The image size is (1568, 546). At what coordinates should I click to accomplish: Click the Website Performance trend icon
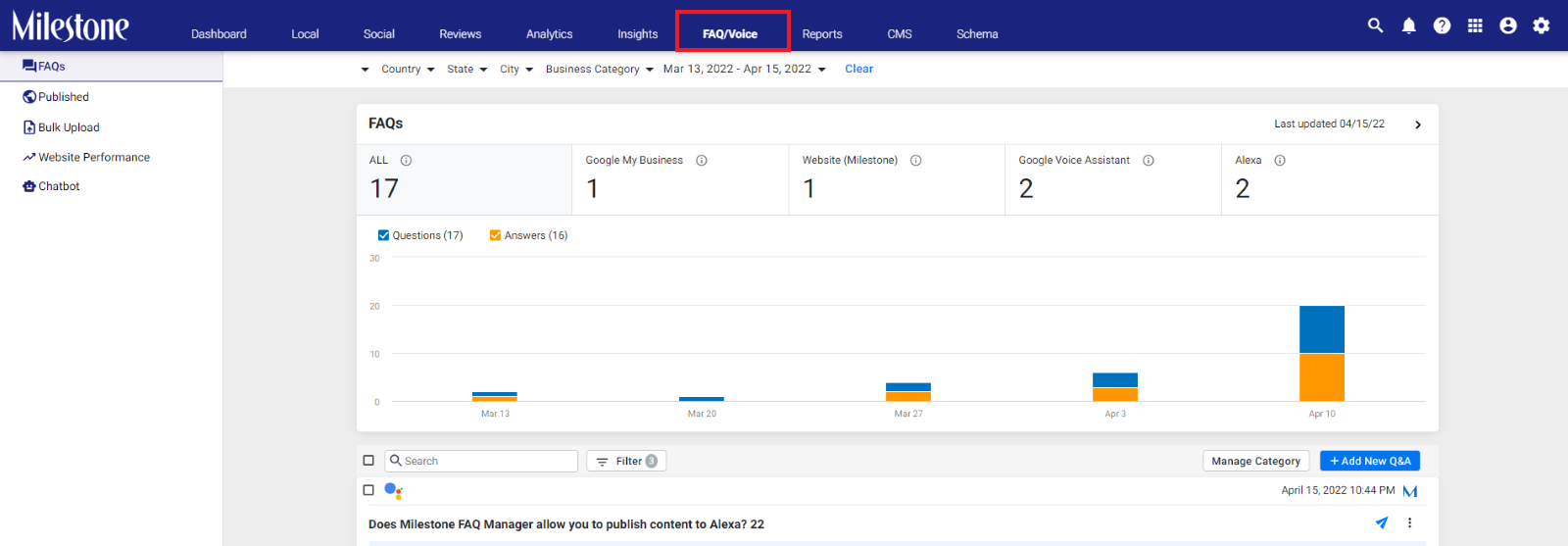click(29, 157)
